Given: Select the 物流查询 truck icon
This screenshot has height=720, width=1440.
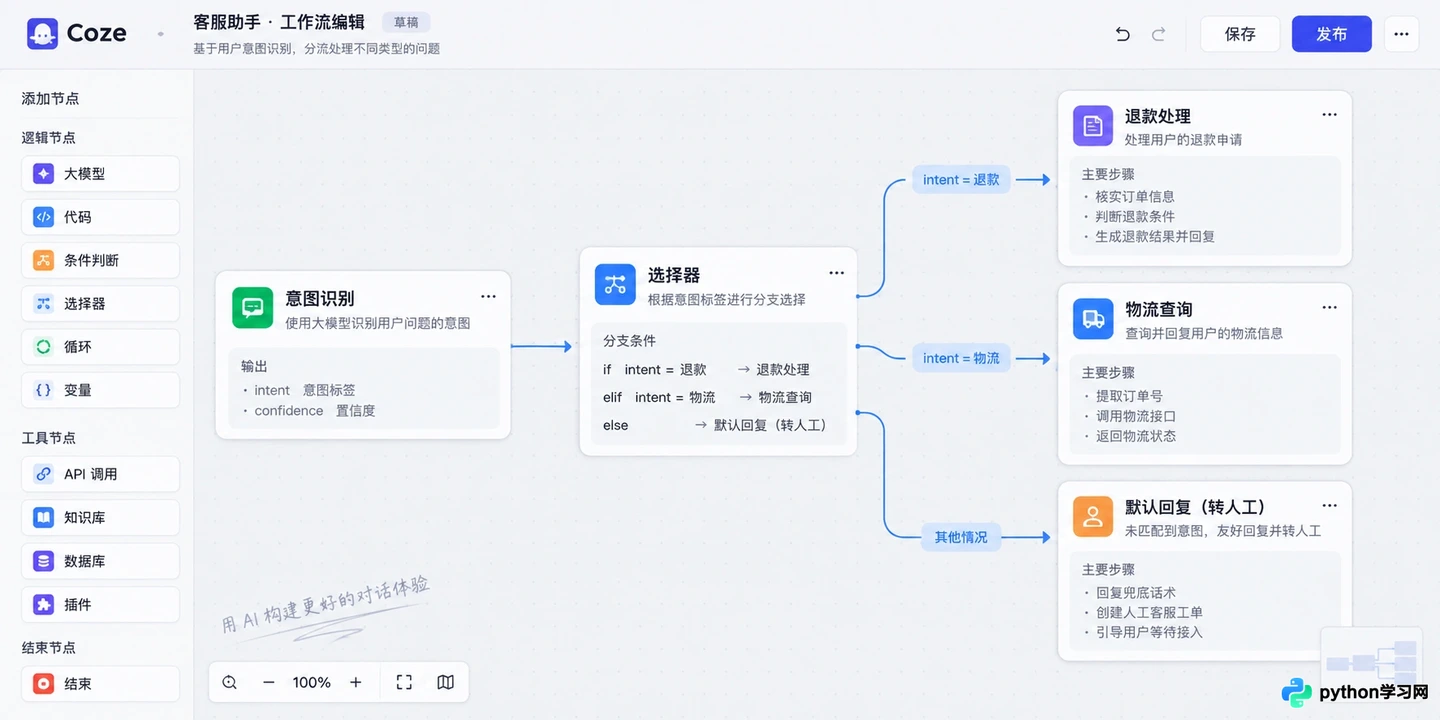Looking at the screenshot, I should (x=1093, y=319).
